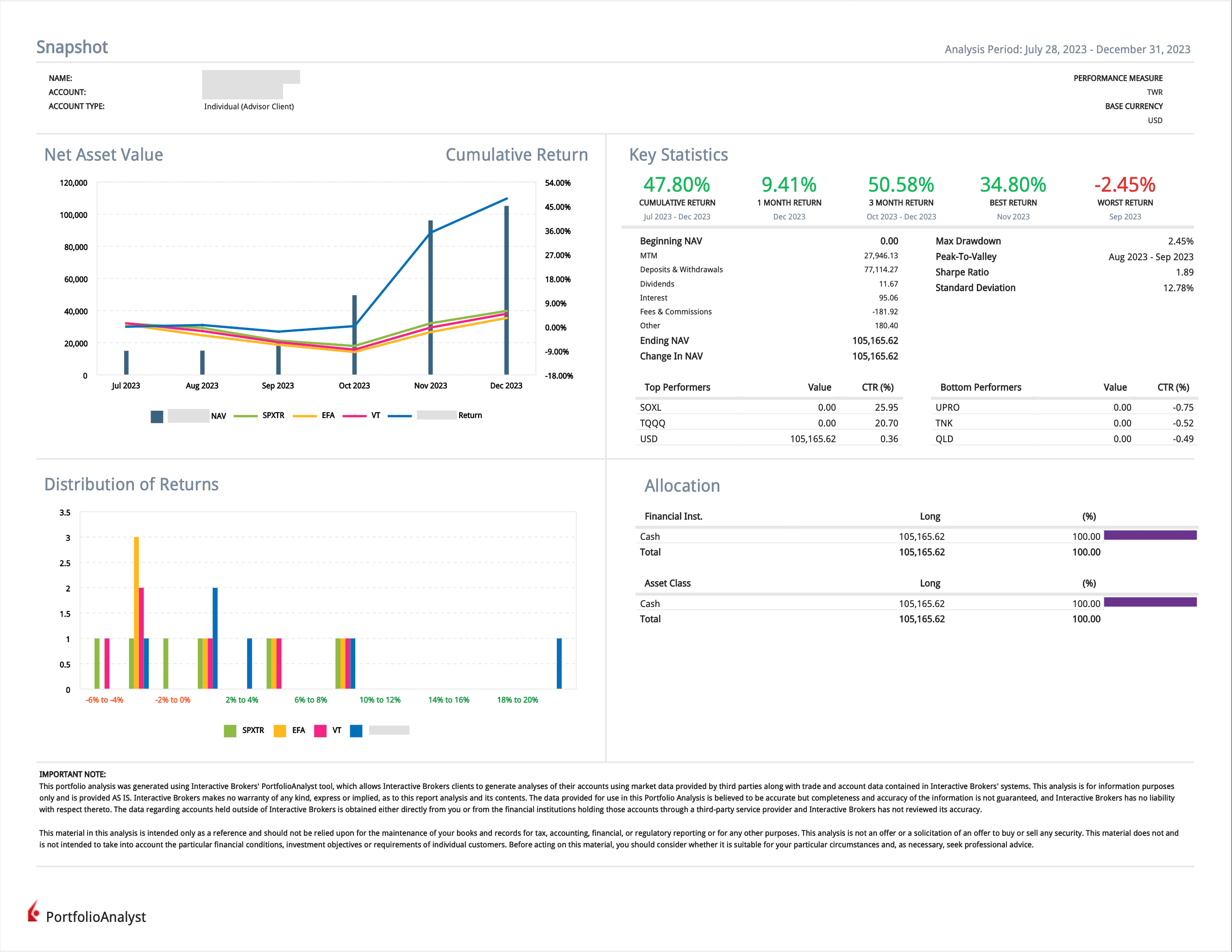1232x952 pixels.
Task: Click the VT pink line legend marker
Action: click(354, 416)
